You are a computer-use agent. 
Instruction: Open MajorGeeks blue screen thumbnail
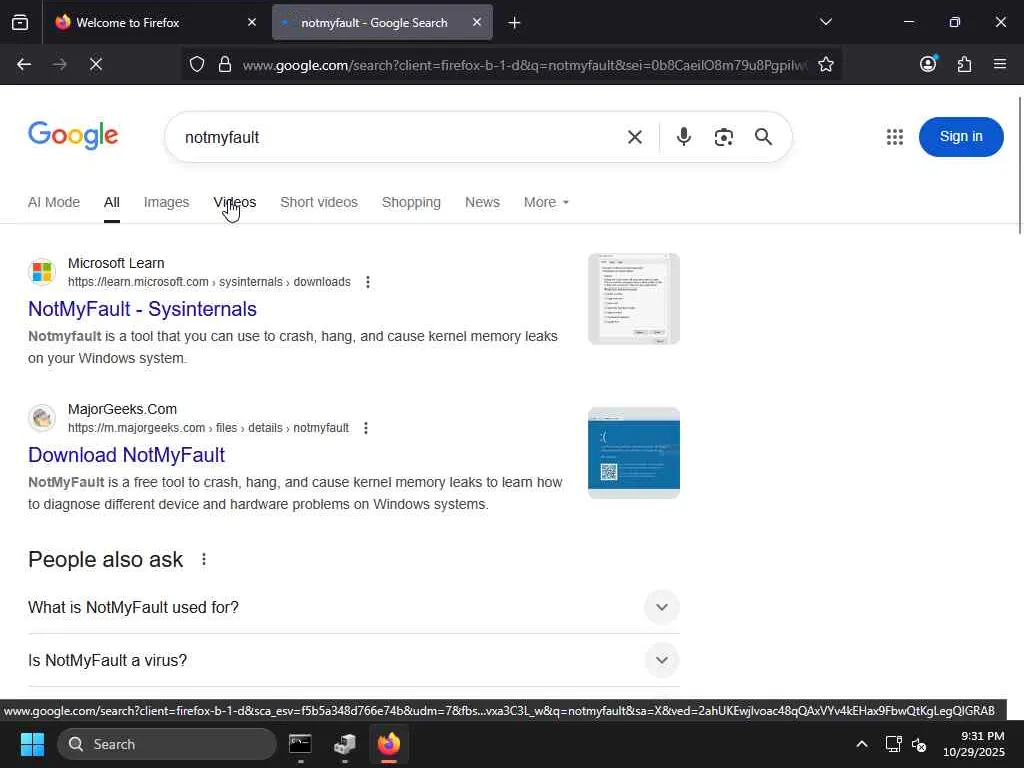[633, 453]
